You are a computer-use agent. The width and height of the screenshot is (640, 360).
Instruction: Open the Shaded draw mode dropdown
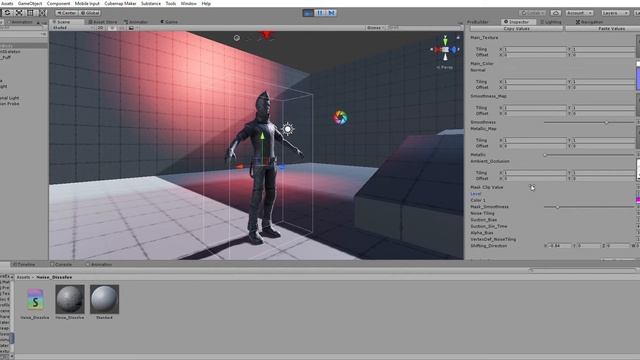(73, 28)
